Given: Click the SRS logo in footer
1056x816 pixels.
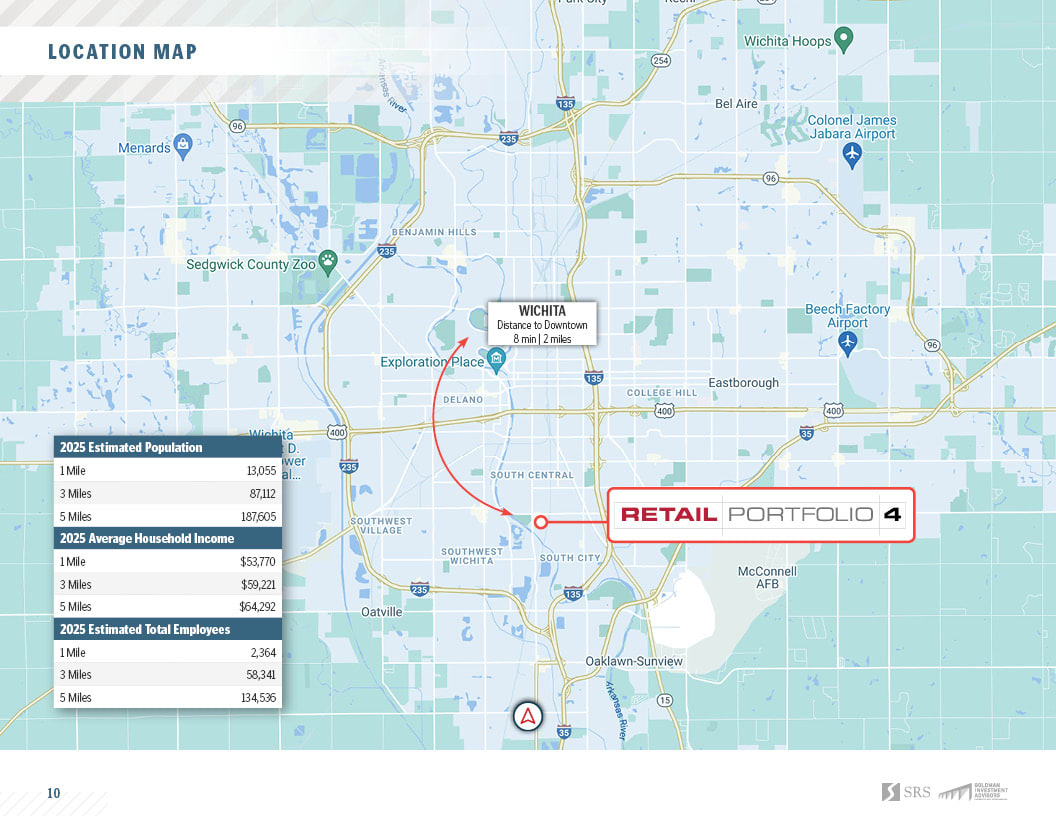Looking at the screenshot, I should point(906,792).
